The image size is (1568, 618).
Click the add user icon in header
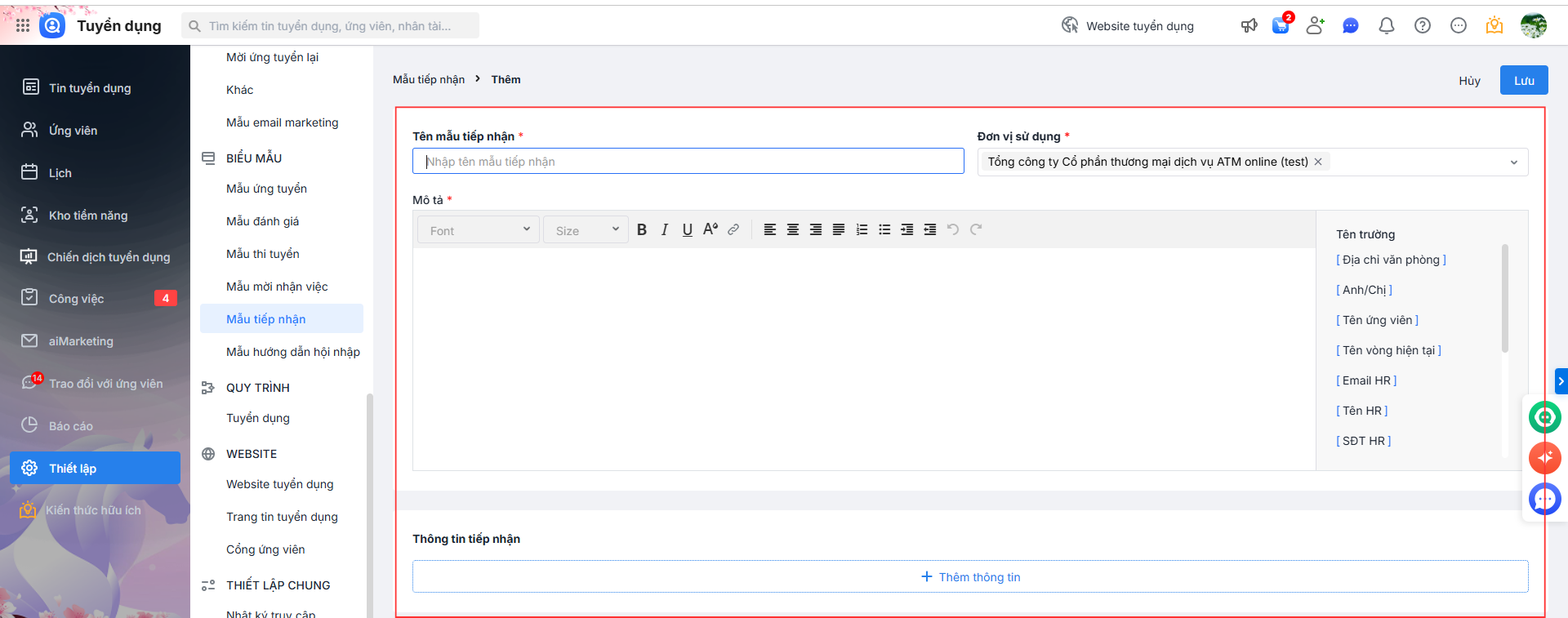tap(1315, 26)
